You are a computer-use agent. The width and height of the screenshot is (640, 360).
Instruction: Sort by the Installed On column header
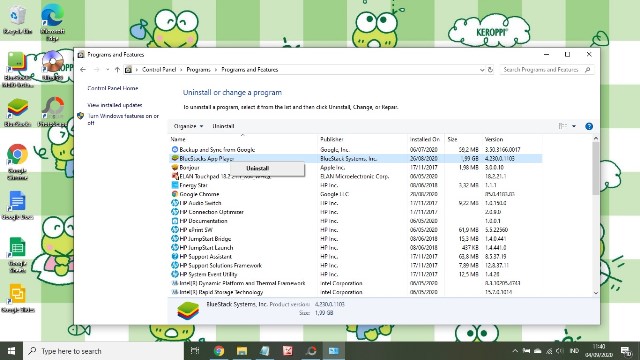coord(426,139)
